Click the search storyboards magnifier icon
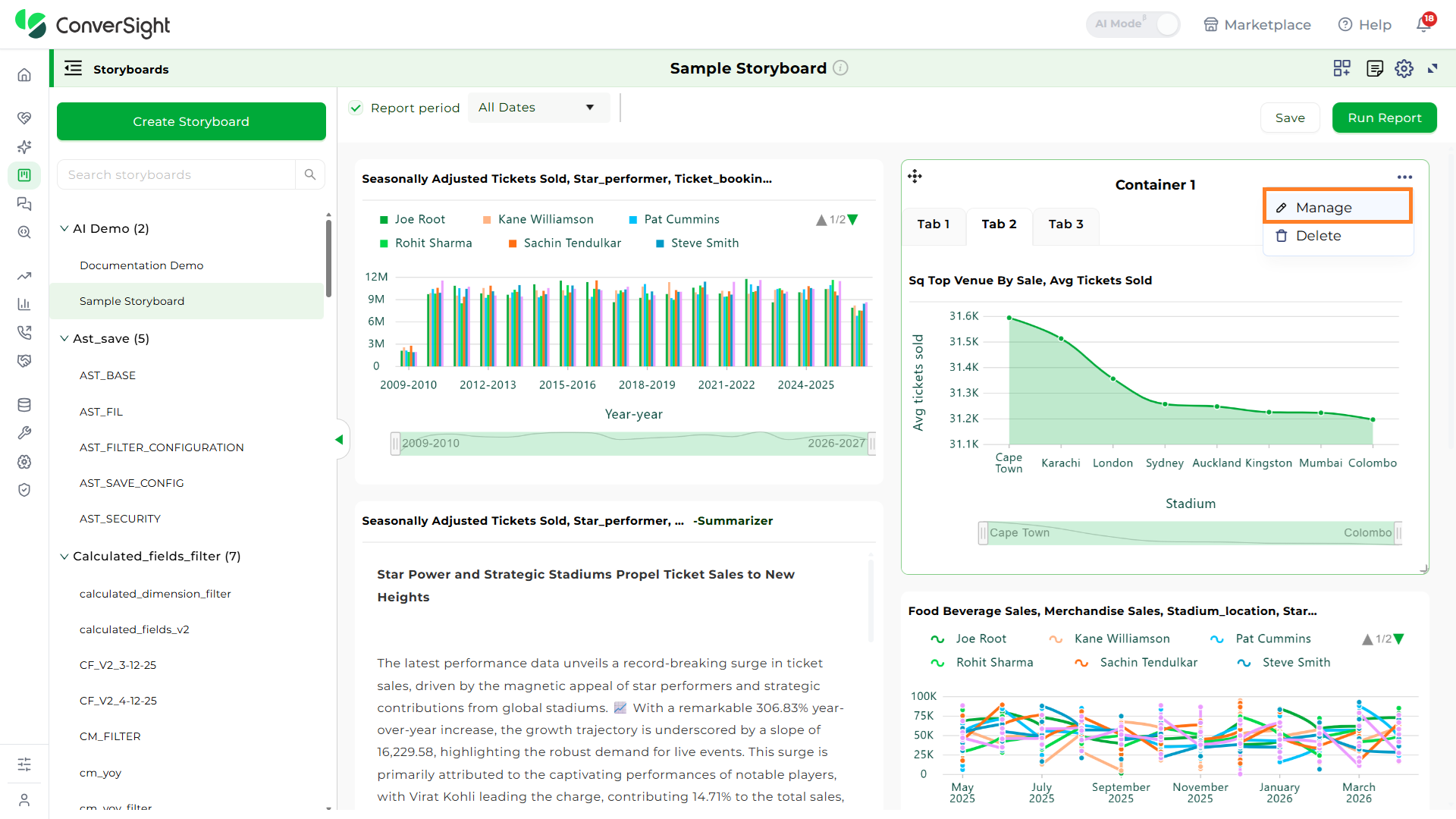The width and height of the screenshot is (1456, 819). tap(310, 174)
